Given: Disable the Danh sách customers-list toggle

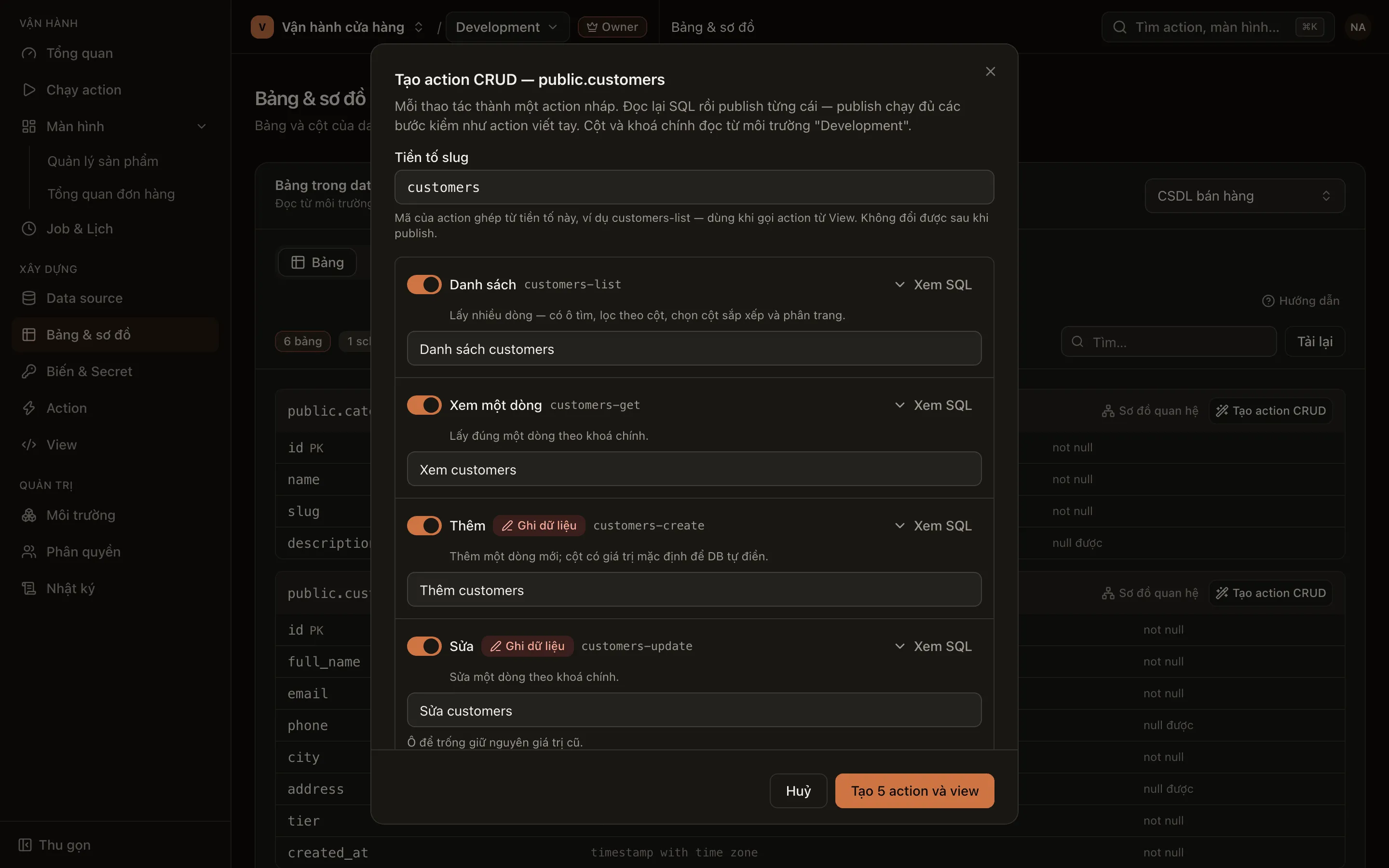Looking at the screenshot, I should coord(424,285).
